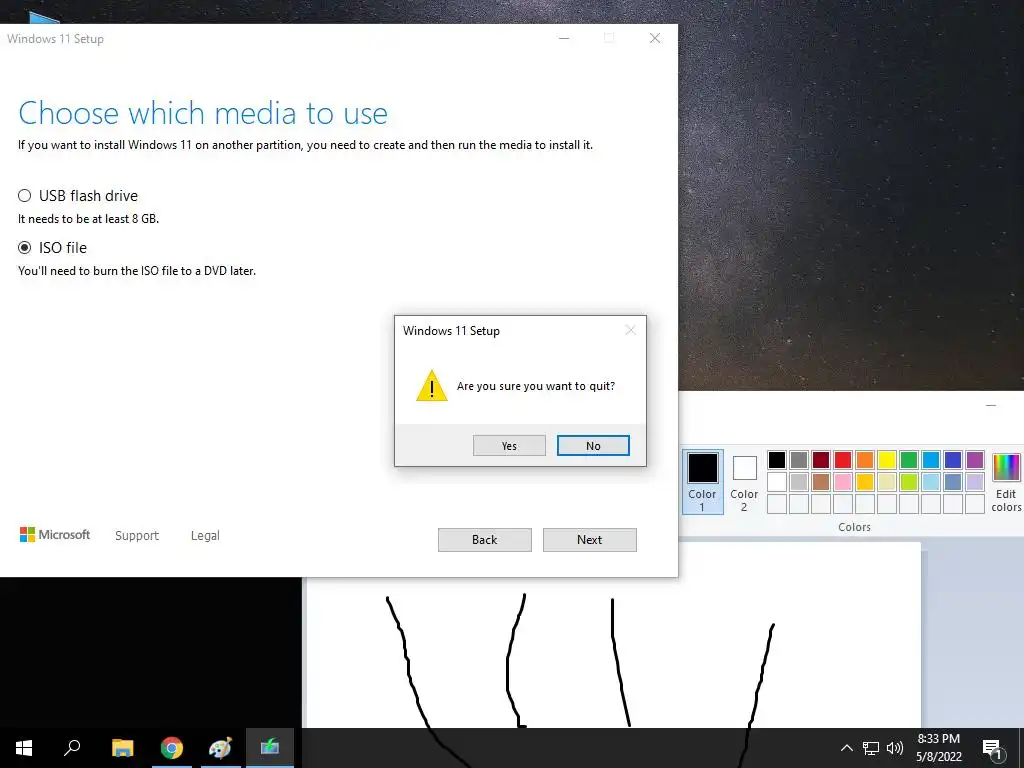Click the Back button in Setup
The height and width of the screenshot is (768, 1024).
click(485, 539)
